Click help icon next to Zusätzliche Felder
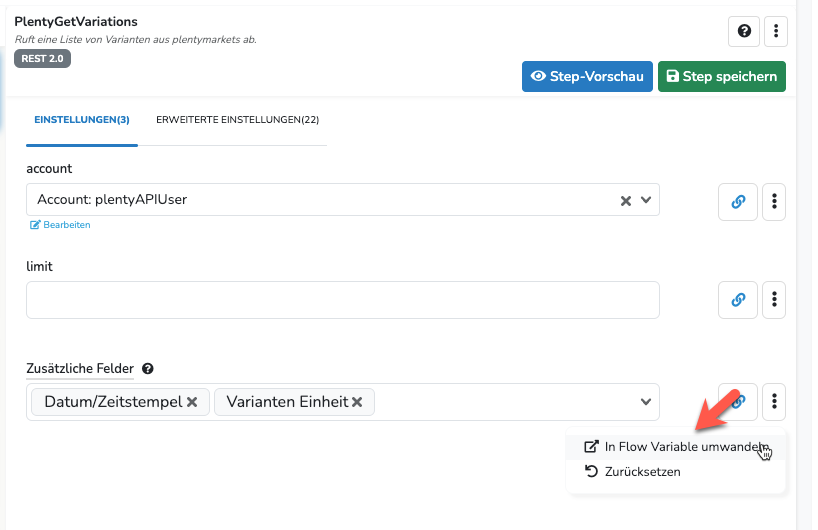 pyautogui.click(x=148, y=369)
